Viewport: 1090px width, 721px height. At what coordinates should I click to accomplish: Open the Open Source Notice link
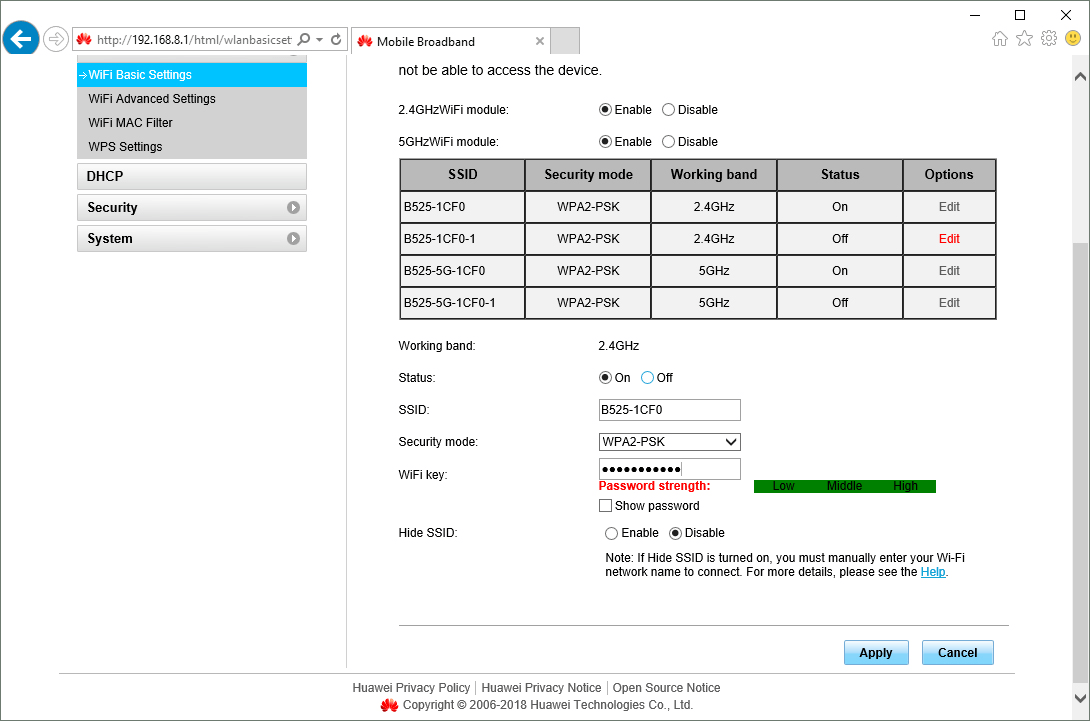[x=666, y=688]
